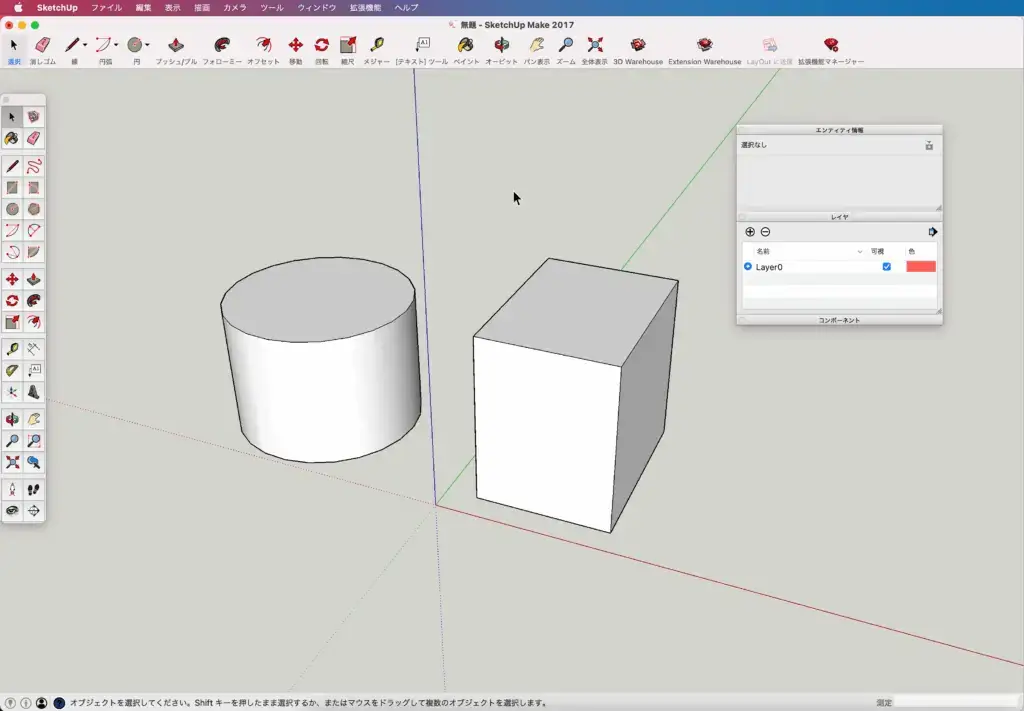This screenshot has height=711, width=1024.
Task: Uncheck the Layer0 visibility checkbox
Action: pos(886,266)
